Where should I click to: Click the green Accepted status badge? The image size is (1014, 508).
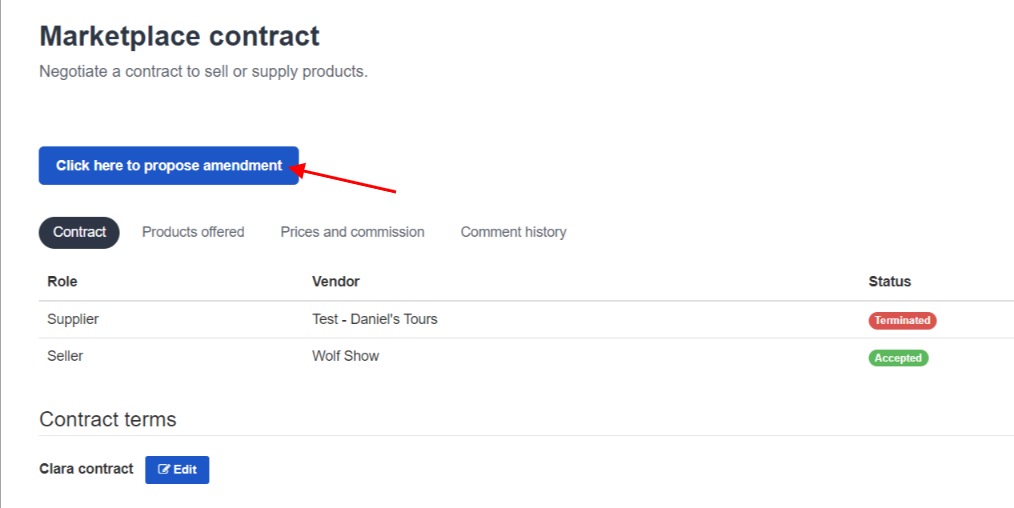click(x=898, y=358)
